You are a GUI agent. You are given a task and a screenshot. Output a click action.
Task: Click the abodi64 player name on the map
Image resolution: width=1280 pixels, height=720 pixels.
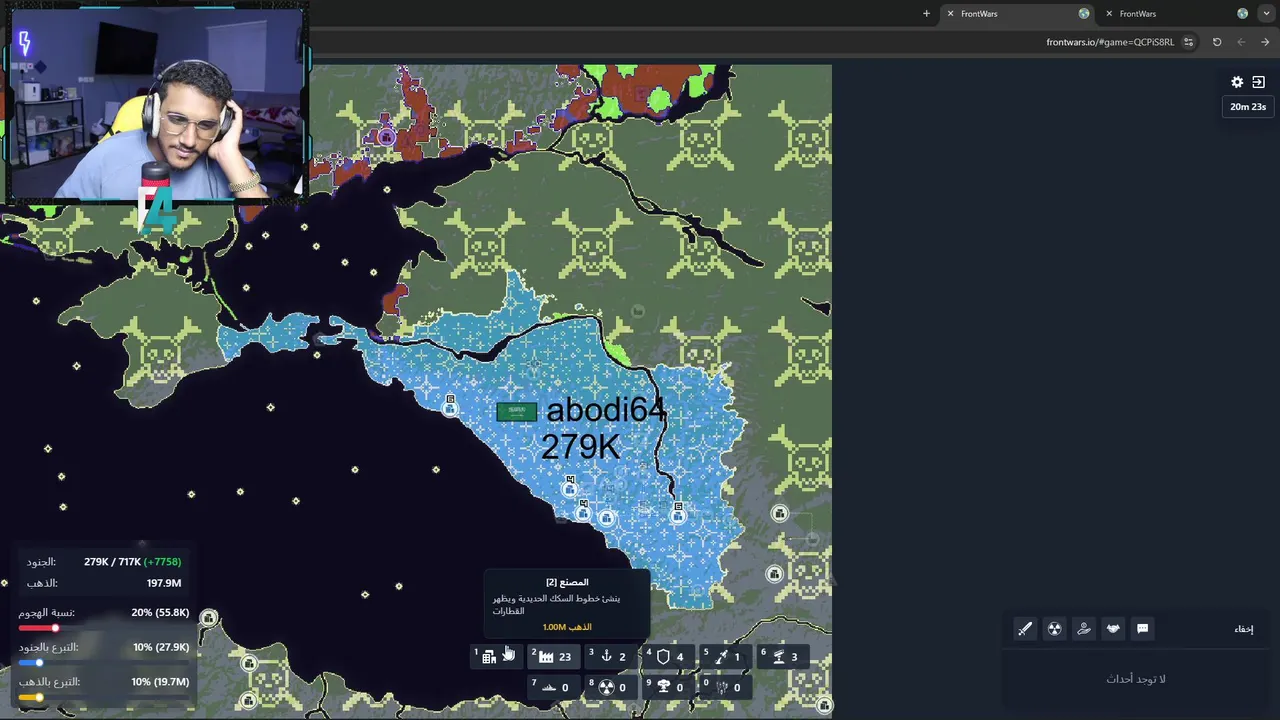coord(606,410)
